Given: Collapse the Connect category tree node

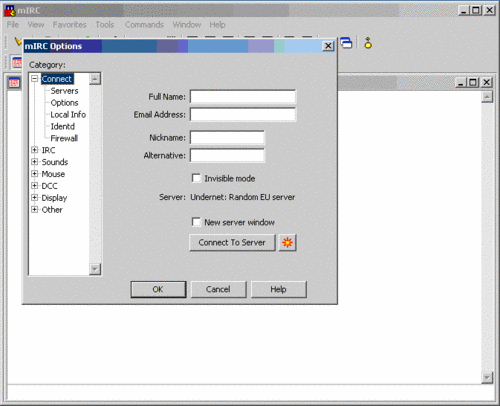Looking at the screenshot, I should pos(34,79).
